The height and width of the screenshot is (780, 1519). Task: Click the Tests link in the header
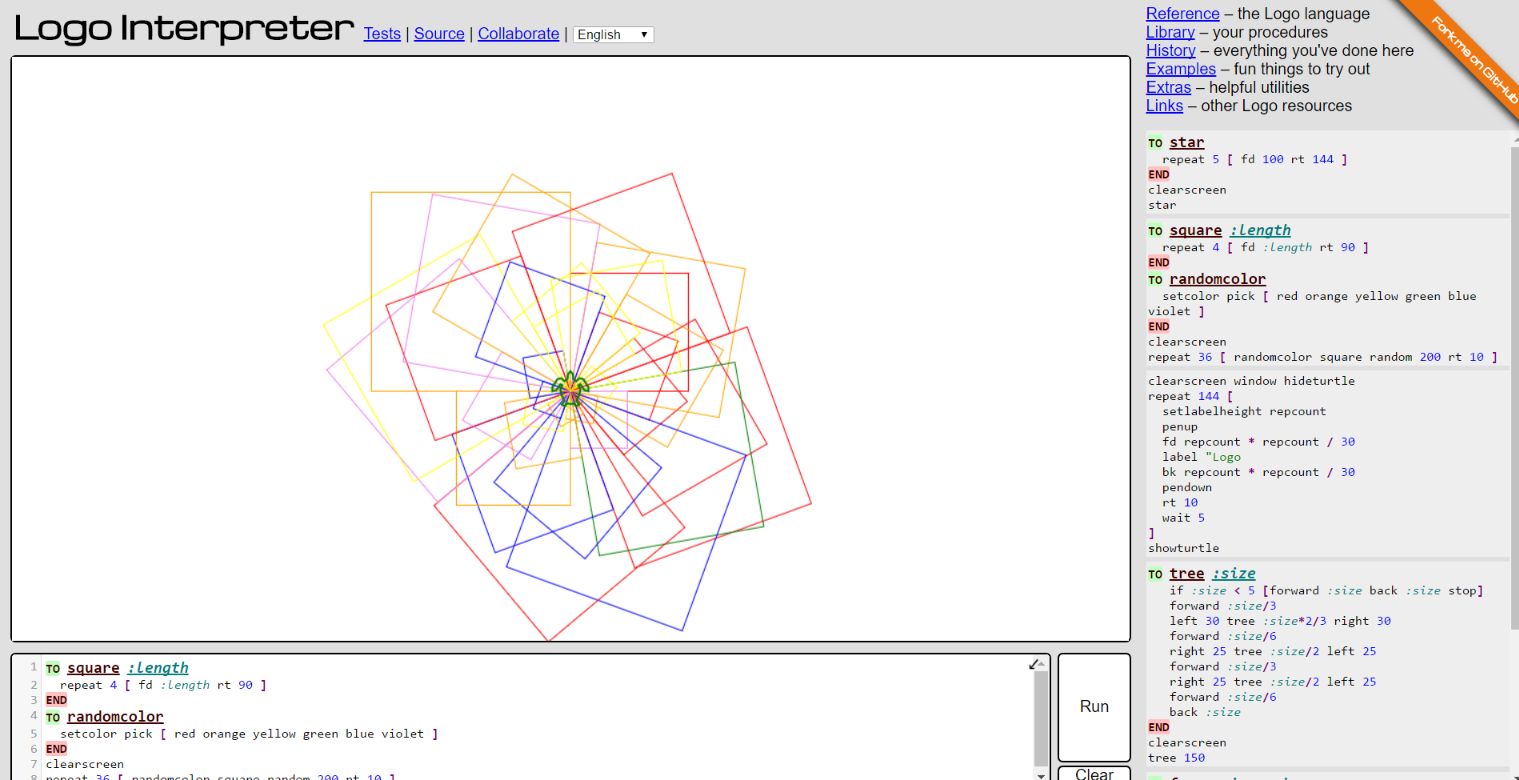[x=381, y=34]
